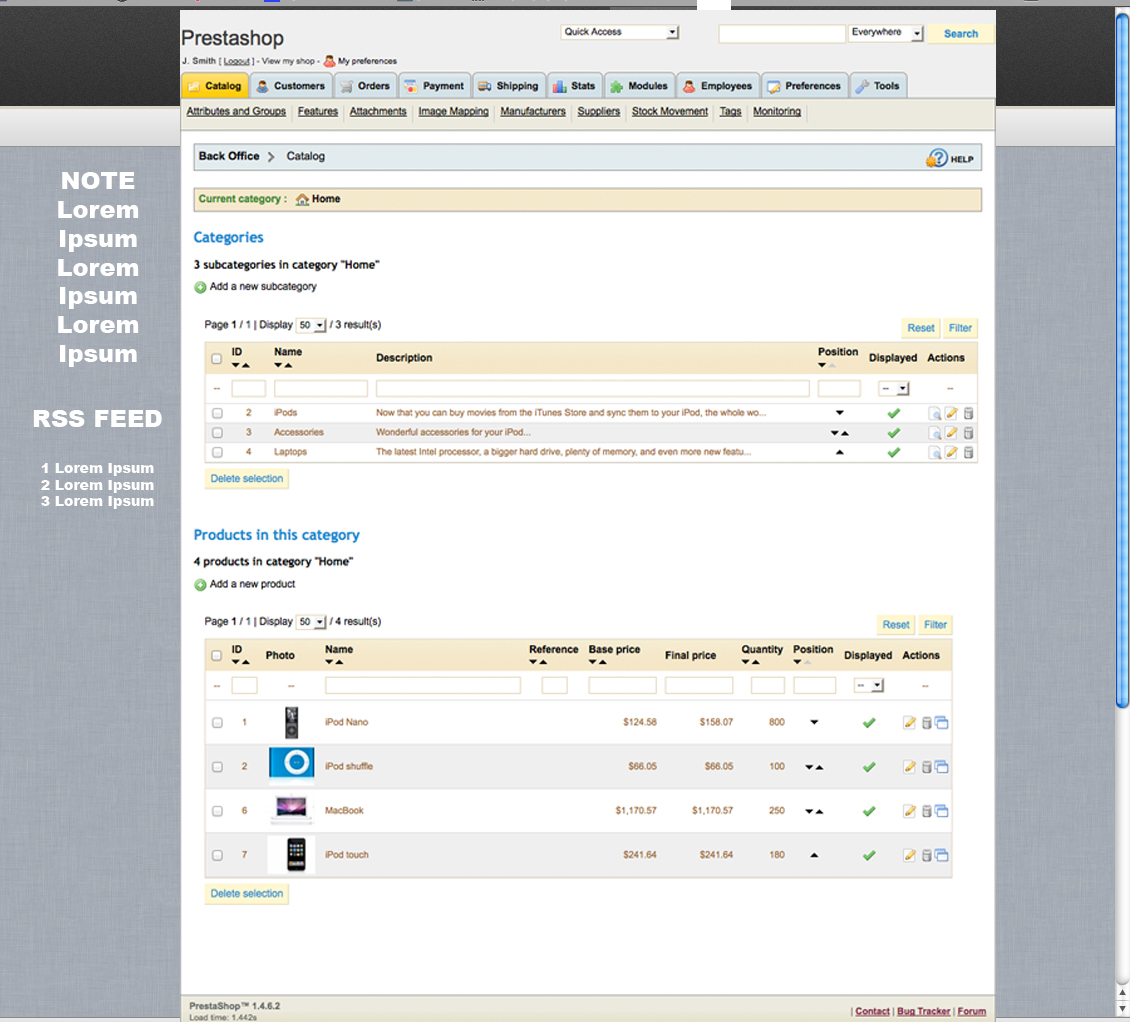
Task: Sort products by Quantity descending arrow
Action: coord(746,663)
